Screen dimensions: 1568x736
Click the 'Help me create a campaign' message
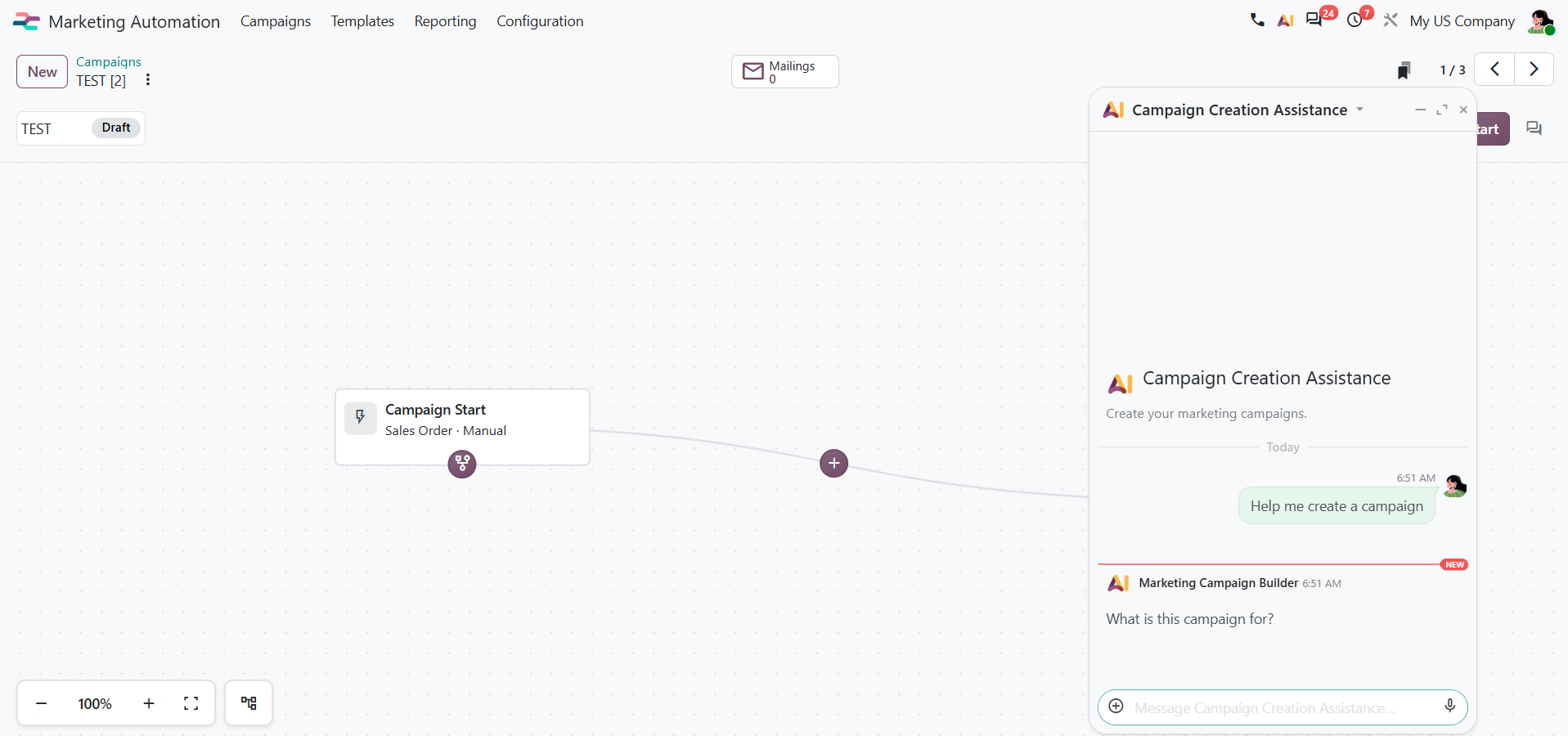coord(1337,506)
